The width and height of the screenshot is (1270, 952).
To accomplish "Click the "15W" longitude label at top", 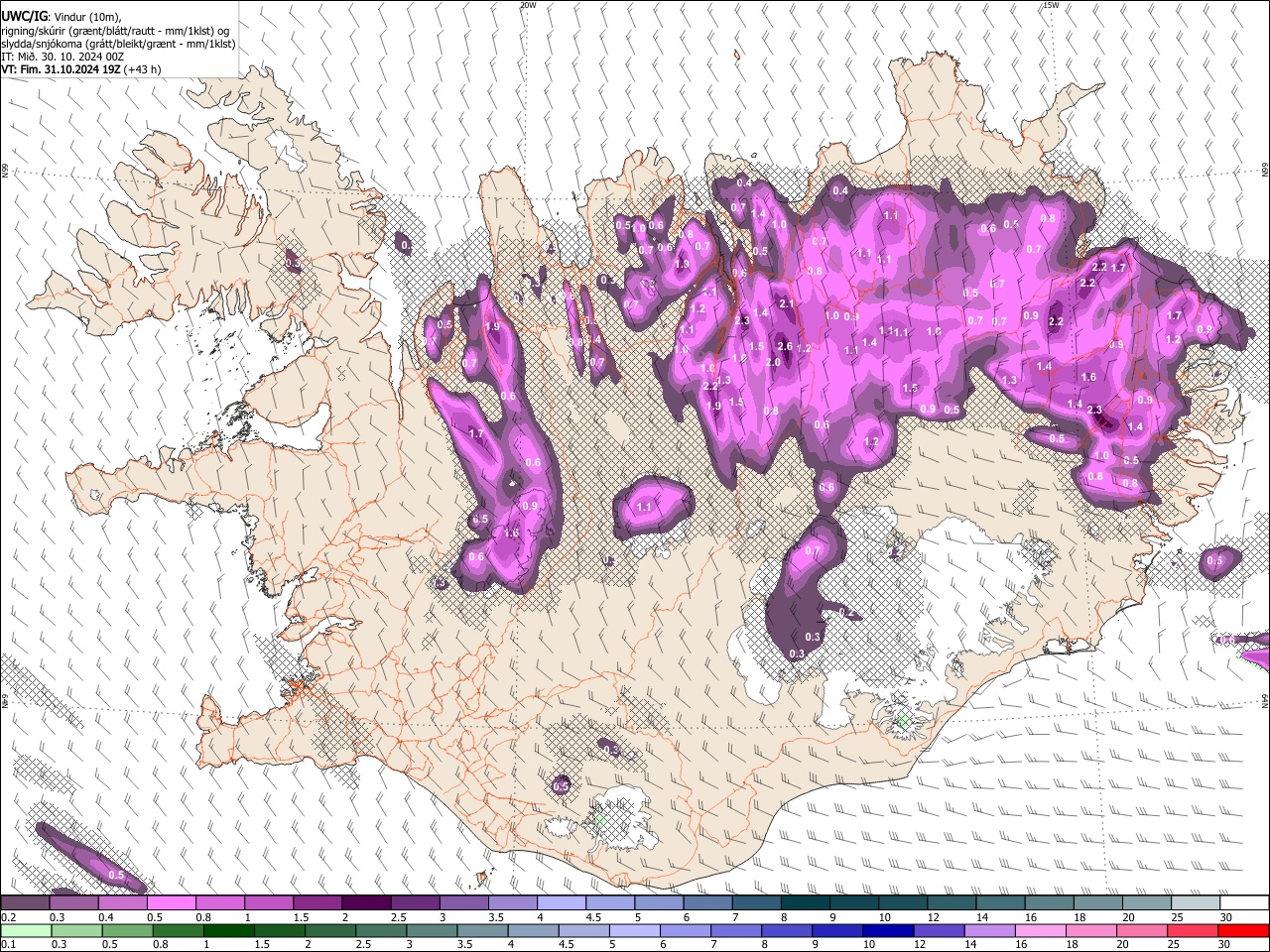I will click(x=1051, y=5).
